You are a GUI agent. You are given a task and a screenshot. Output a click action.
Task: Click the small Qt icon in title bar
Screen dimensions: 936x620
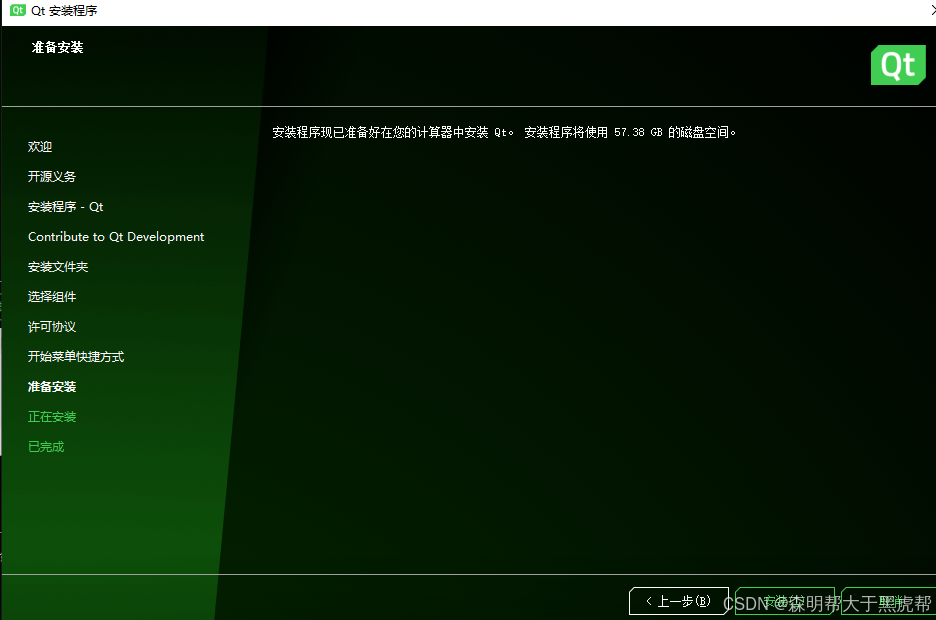click(x=18, y=10)
